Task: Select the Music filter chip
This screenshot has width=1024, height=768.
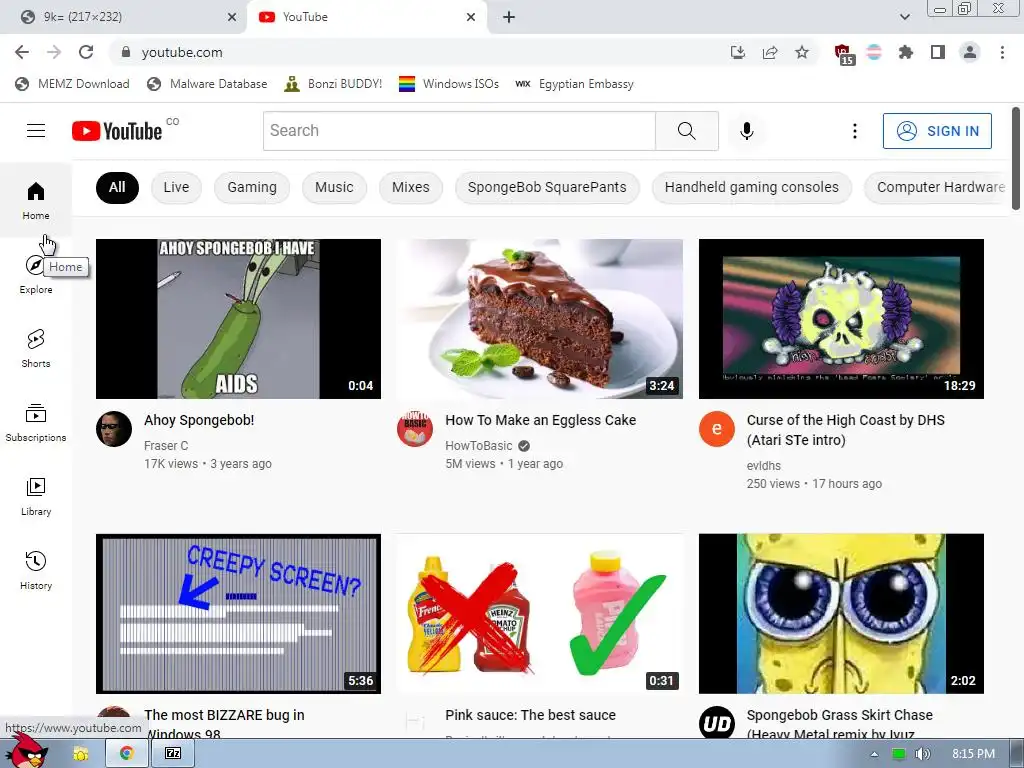Action: coord(334,187)
